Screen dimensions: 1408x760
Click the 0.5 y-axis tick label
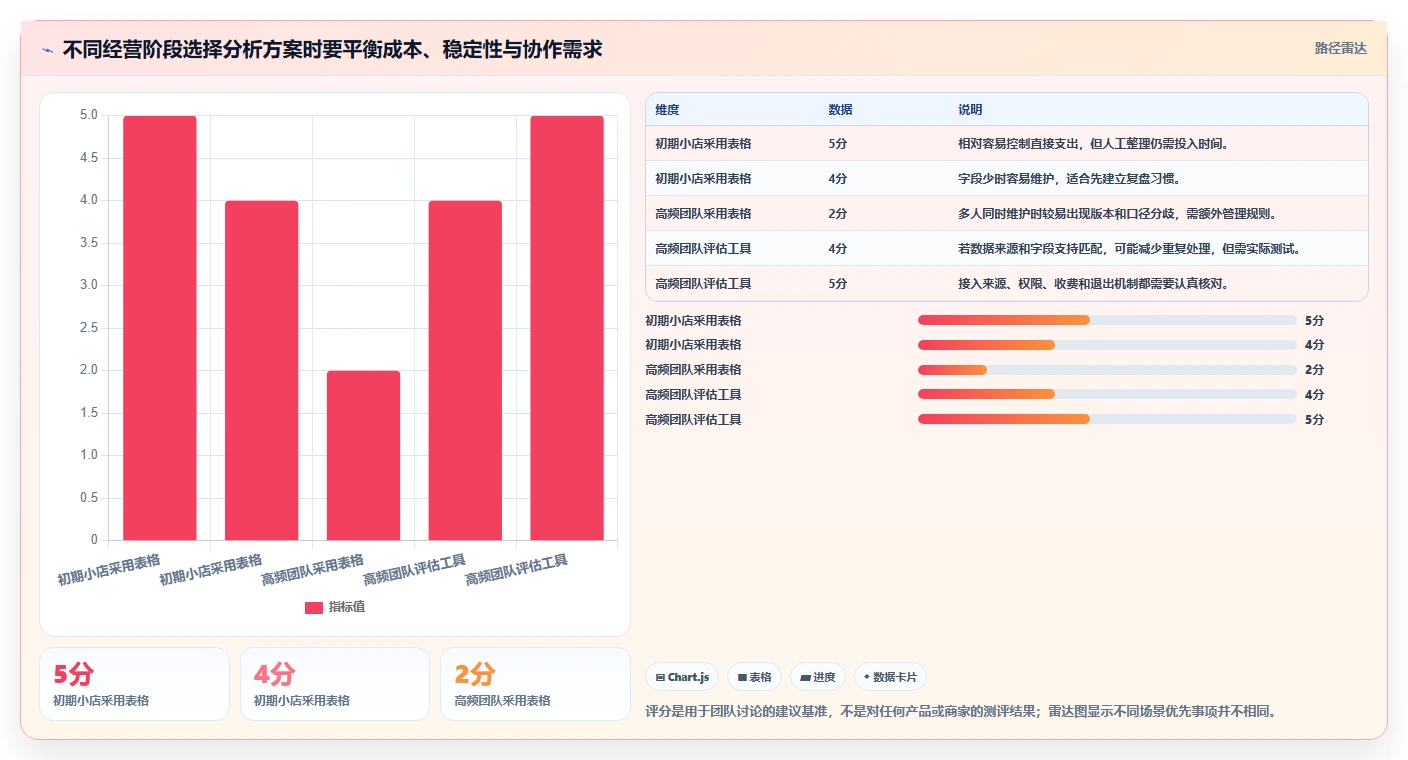tap(88, 498)
